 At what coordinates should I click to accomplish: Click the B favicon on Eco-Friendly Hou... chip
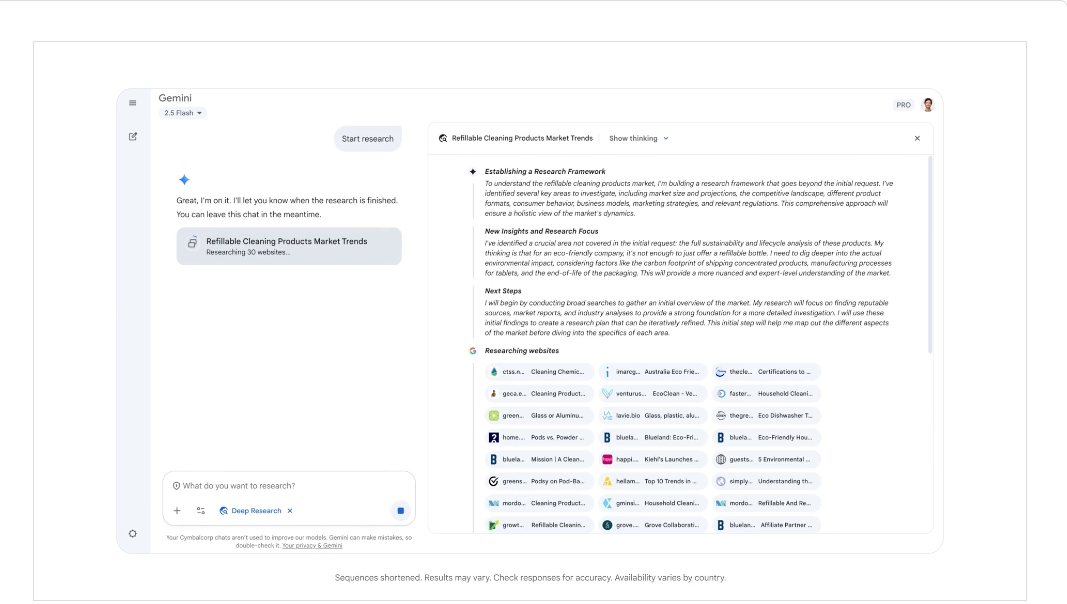(x=721, y=437)
